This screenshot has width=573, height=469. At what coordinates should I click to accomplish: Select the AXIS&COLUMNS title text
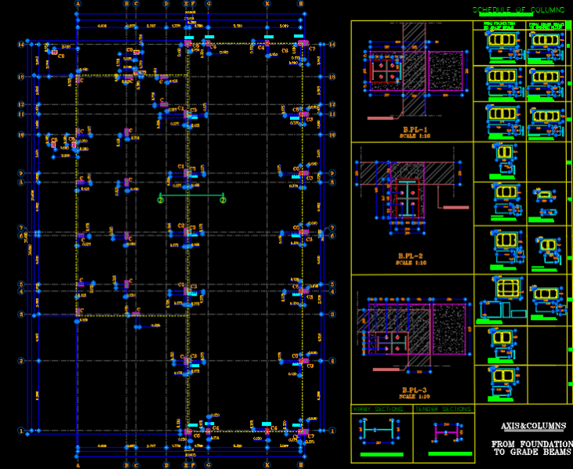coord(533,426)
